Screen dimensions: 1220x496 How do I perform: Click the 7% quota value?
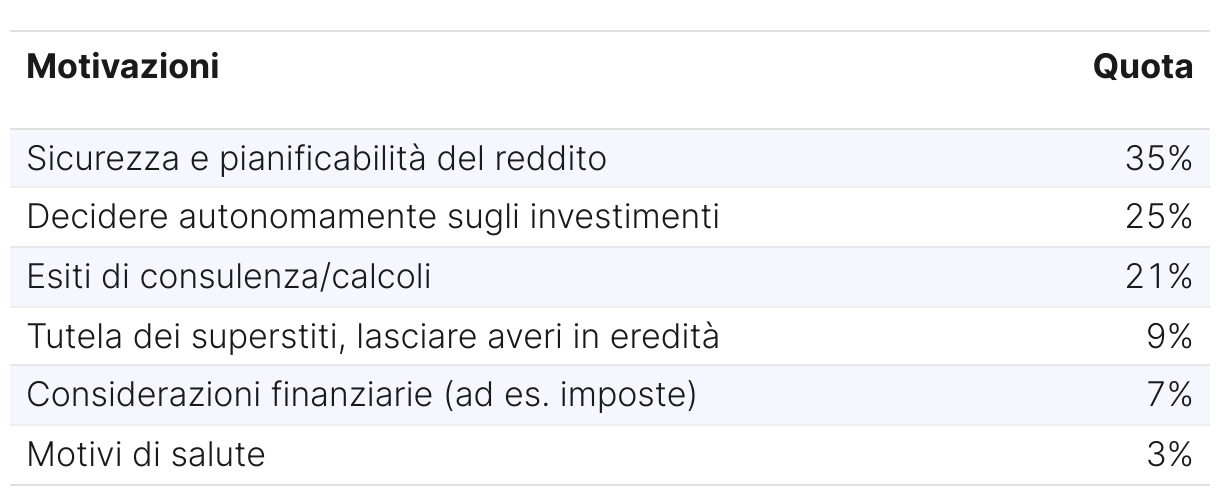[x=1171, y=396]
